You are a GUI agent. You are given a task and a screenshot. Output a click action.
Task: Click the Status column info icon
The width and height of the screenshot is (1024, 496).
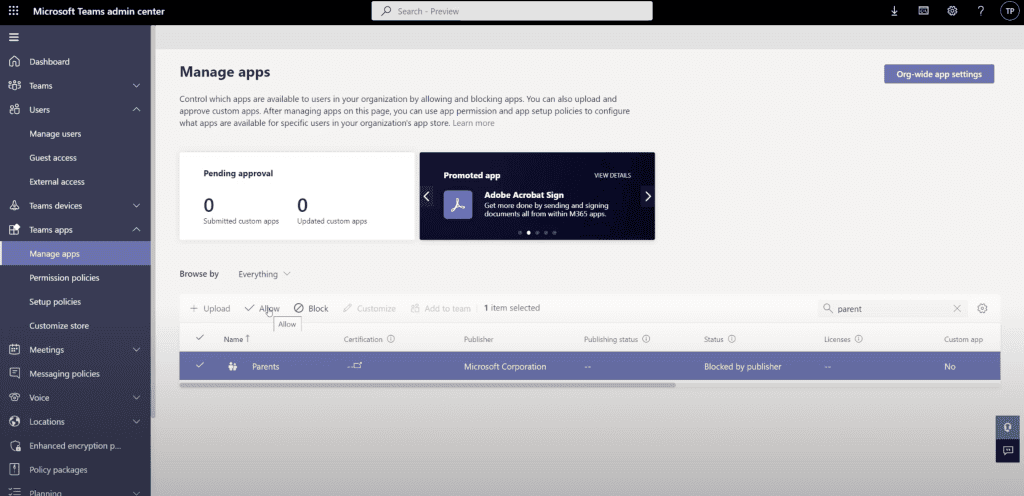point(732,339)
